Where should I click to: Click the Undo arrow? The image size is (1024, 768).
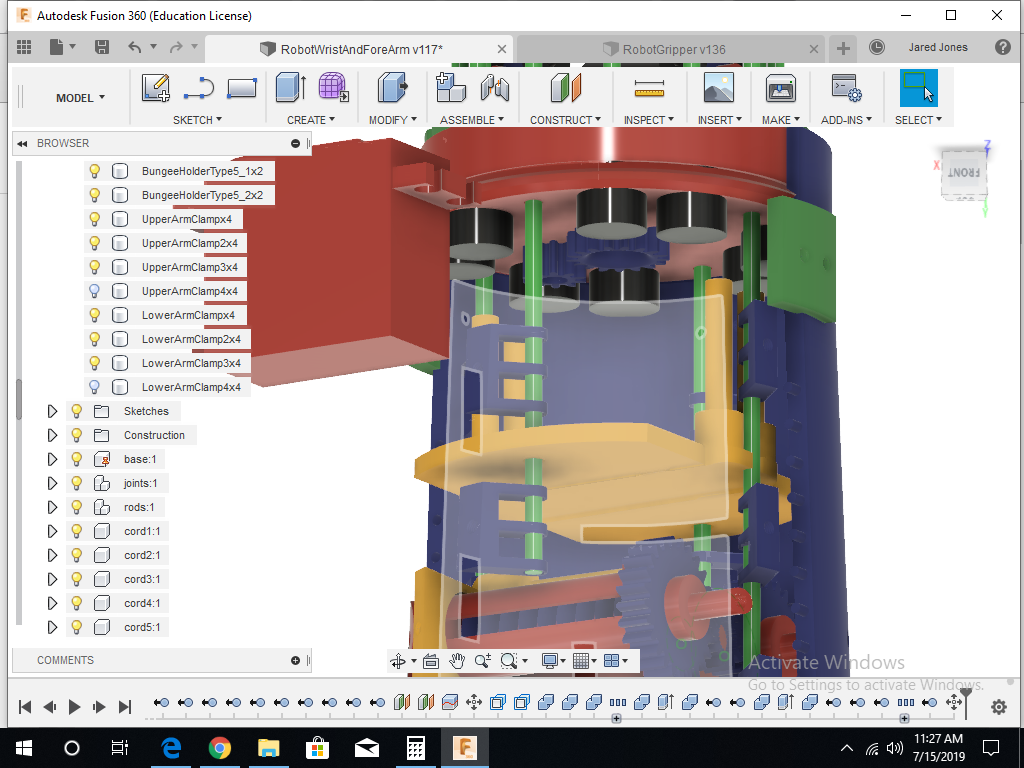(135, 47)
